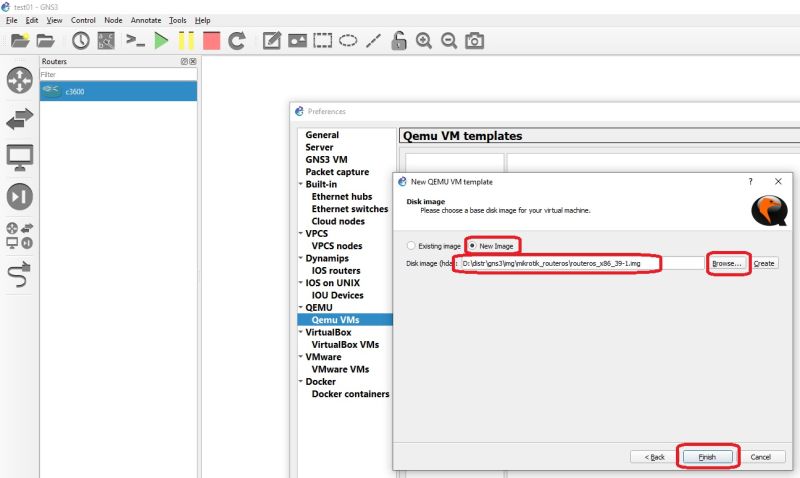Select GNS3 VM in Preferences tree
This screenshot has width=800, height=478.
point(327,159)
